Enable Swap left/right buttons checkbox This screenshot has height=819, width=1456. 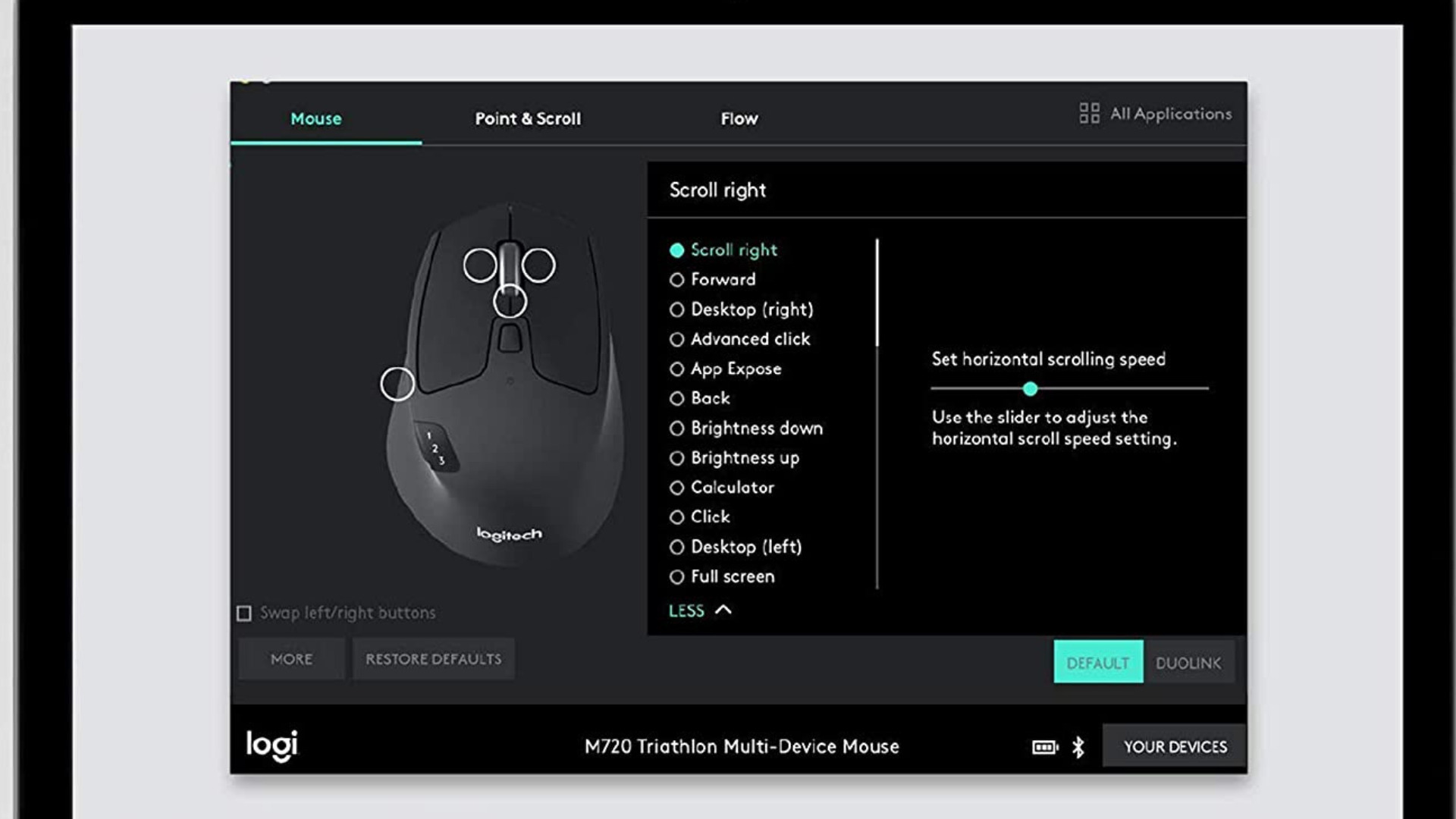pyautogui.click(x=244, y=613)
